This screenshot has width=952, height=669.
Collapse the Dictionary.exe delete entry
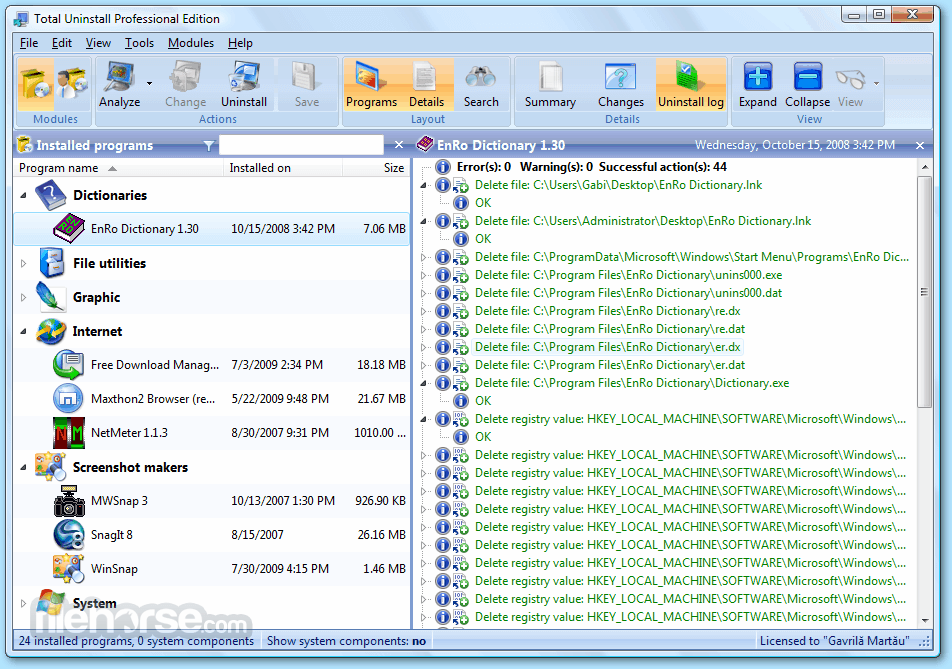point(424,383)
